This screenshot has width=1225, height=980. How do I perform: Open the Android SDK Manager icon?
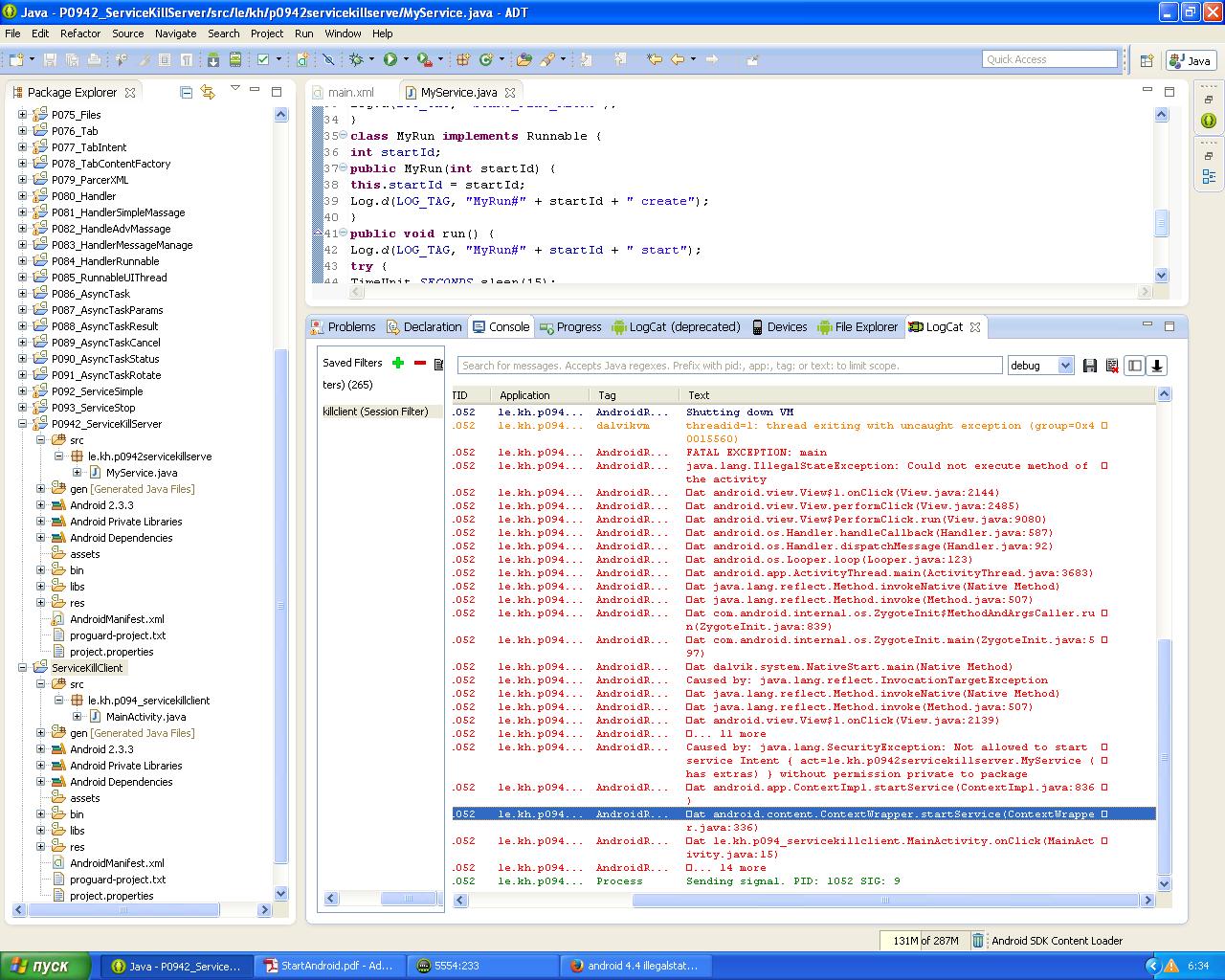click(213, 59)
